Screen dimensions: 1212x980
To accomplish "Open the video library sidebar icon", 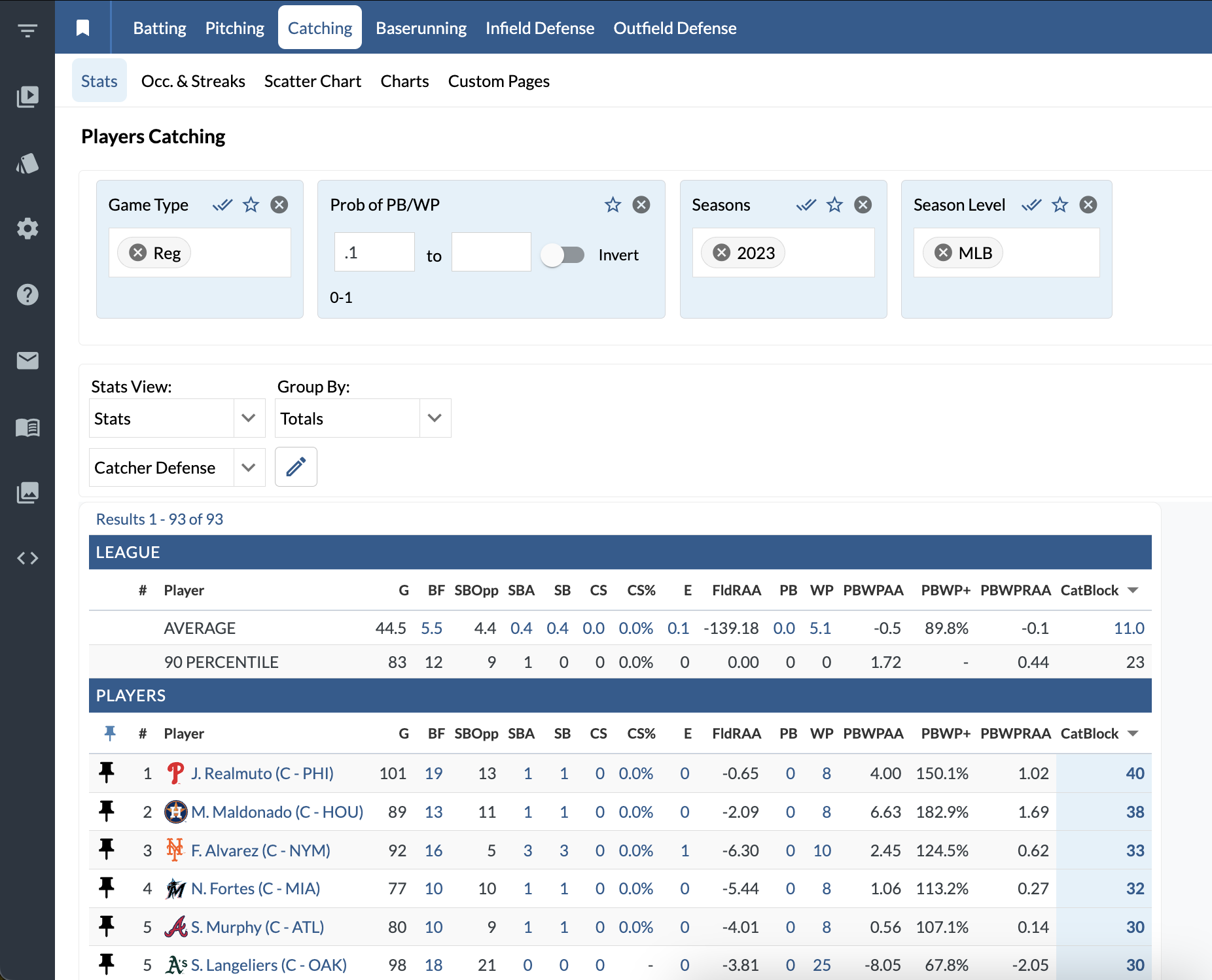I will (27, 97).
